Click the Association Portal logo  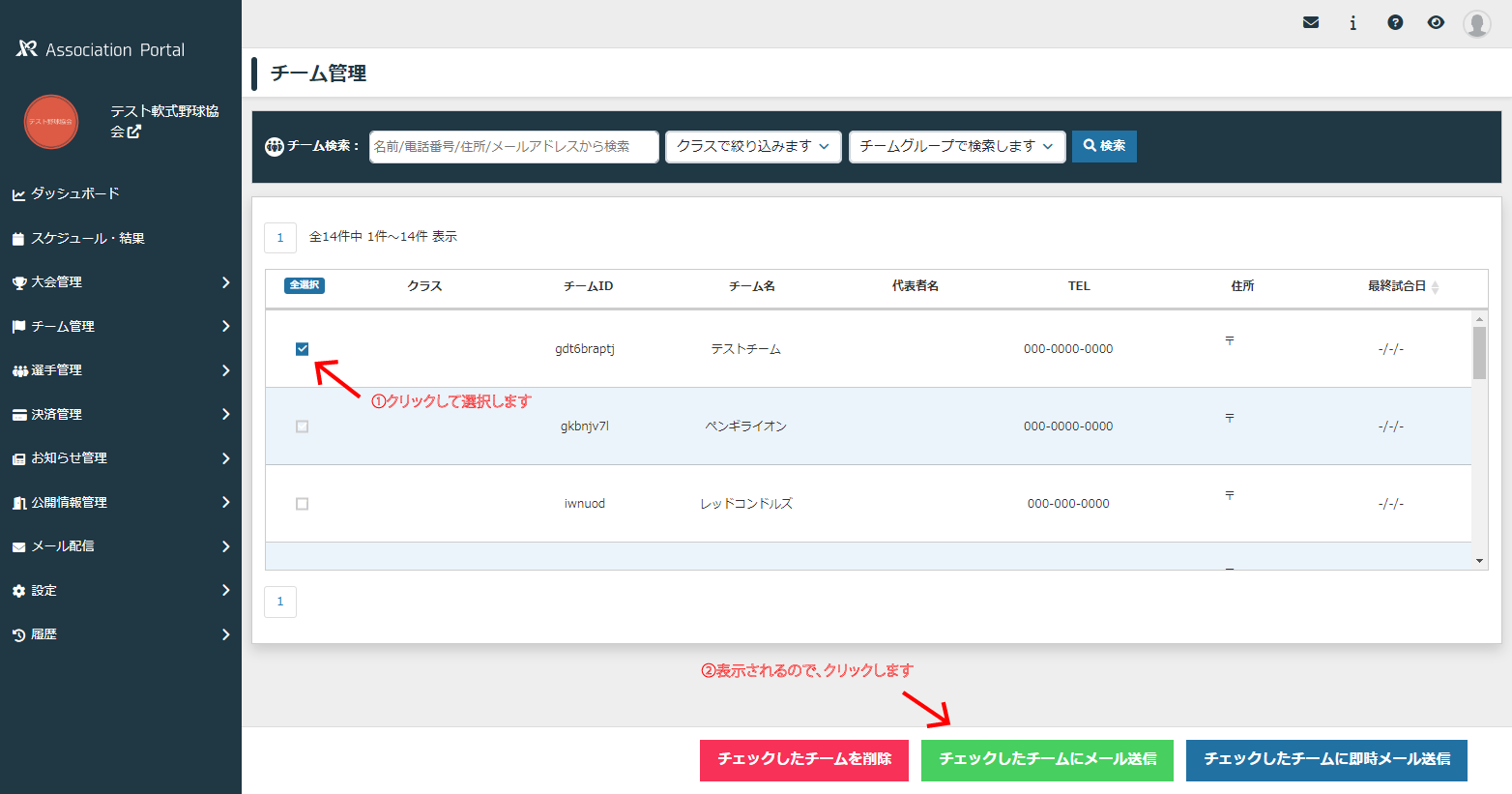[x=101, y=49]
